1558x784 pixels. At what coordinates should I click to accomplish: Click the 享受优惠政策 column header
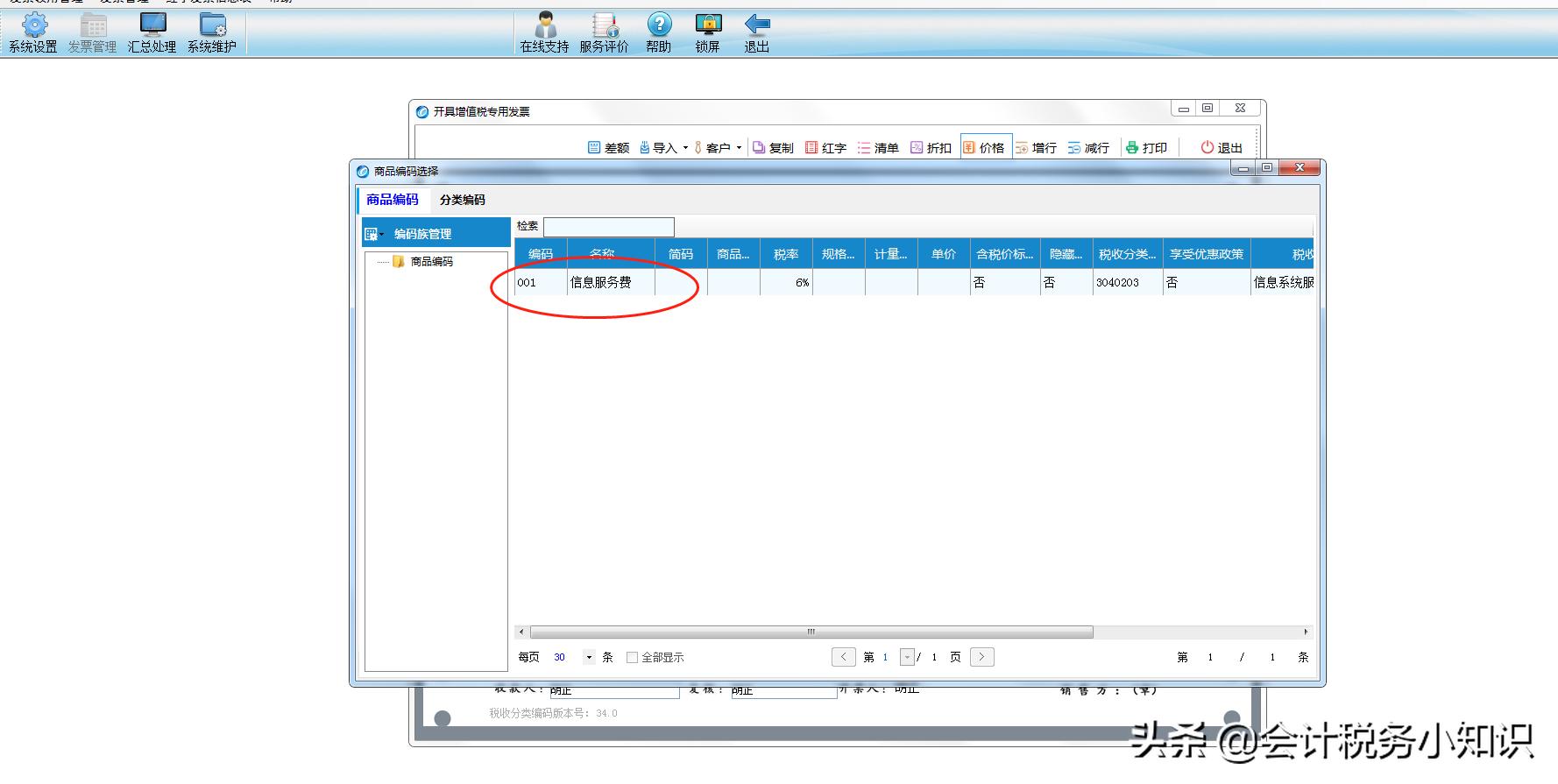pos(1207,254)
